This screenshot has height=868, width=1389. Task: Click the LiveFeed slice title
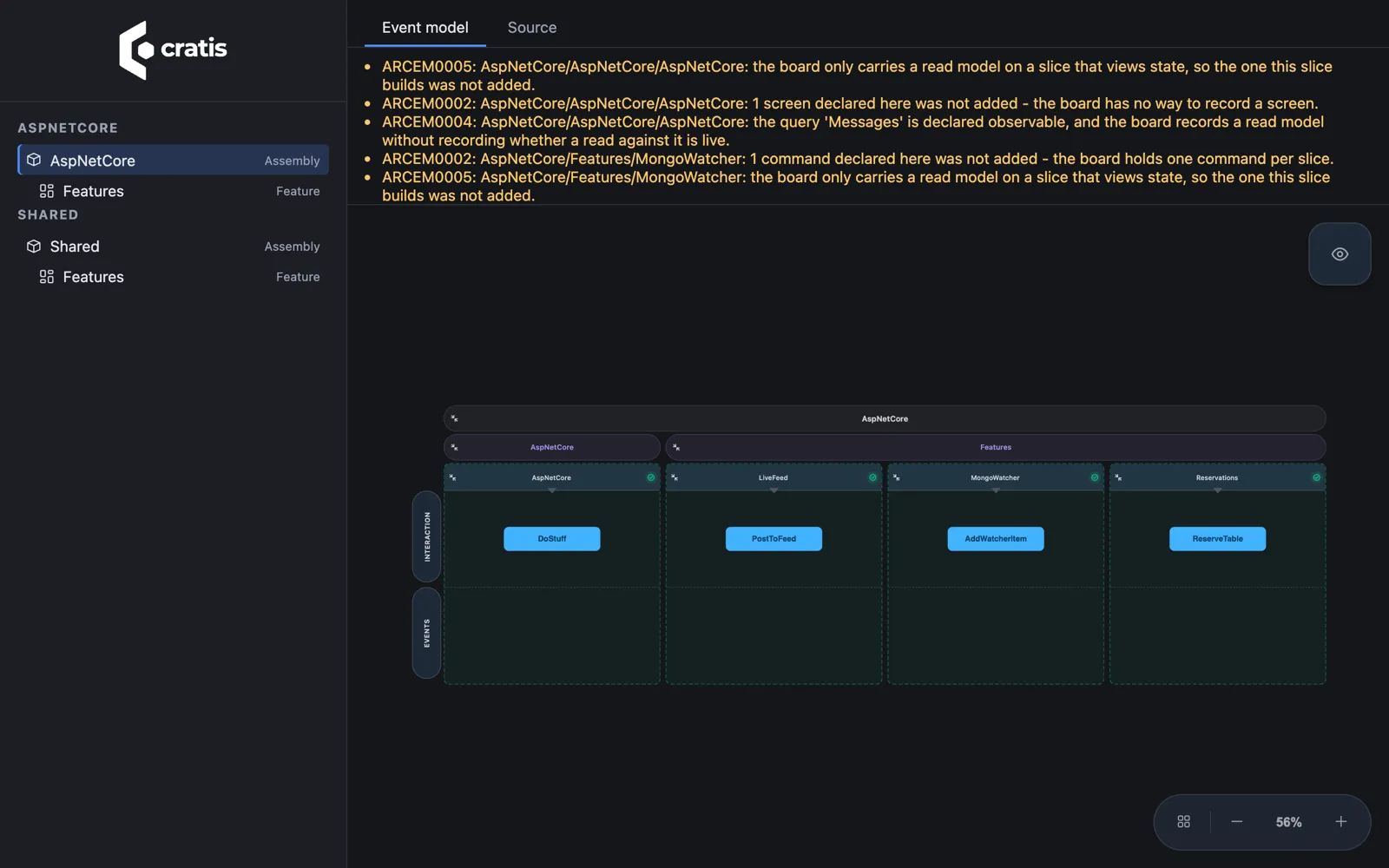tap(773, 477)
